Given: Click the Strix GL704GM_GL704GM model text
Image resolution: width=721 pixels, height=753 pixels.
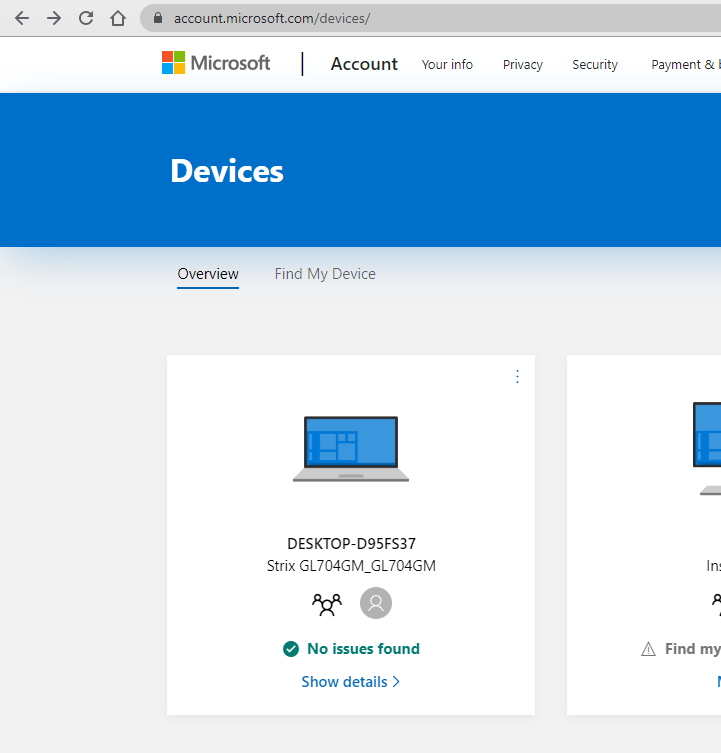Looking at the screenshot, I should pos(351,566).
